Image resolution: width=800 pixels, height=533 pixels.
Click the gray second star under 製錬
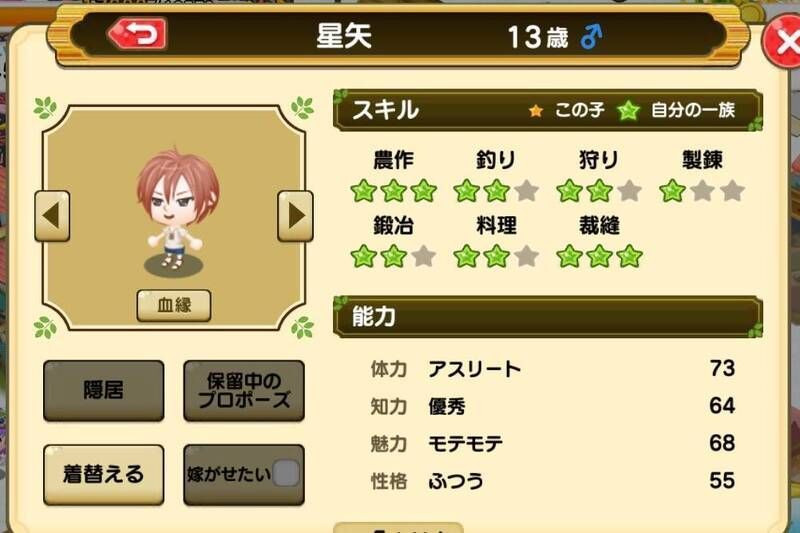tap(703, 191)
